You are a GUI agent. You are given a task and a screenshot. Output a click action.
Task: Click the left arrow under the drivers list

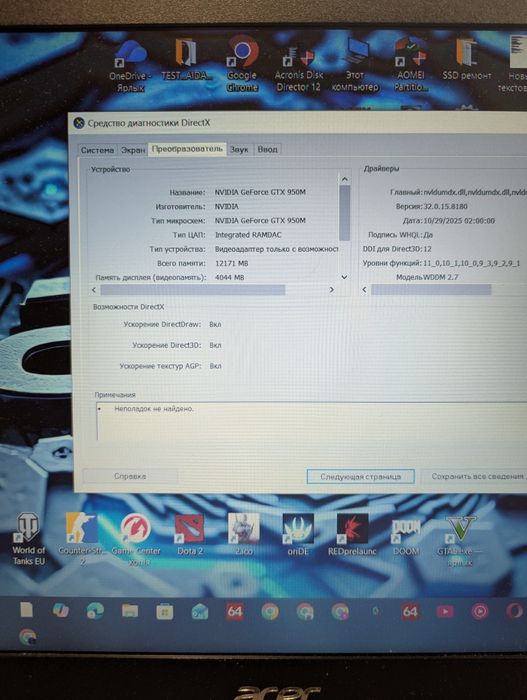tap(364, 290)
